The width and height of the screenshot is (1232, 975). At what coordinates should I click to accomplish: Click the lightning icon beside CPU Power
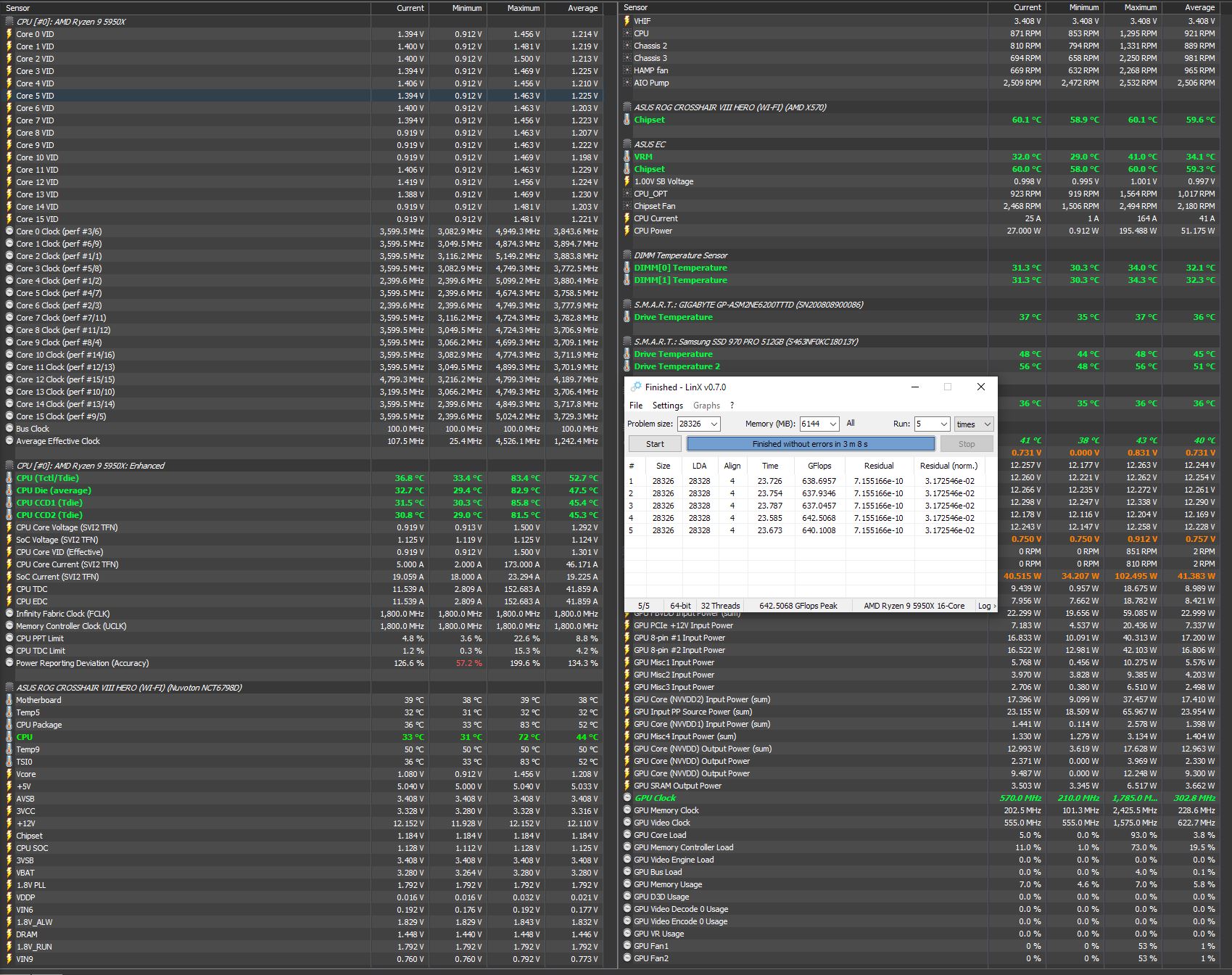tap(627, 231)
